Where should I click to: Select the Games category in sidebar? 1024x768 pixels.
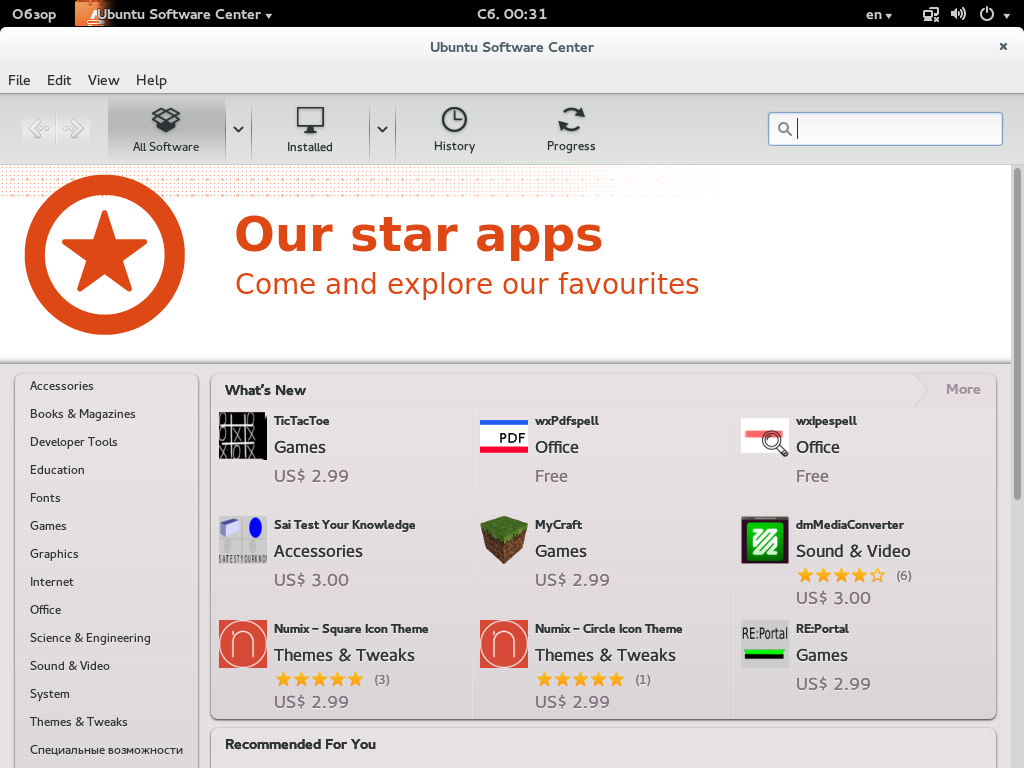pyautogui.click(x=48, y=526)
